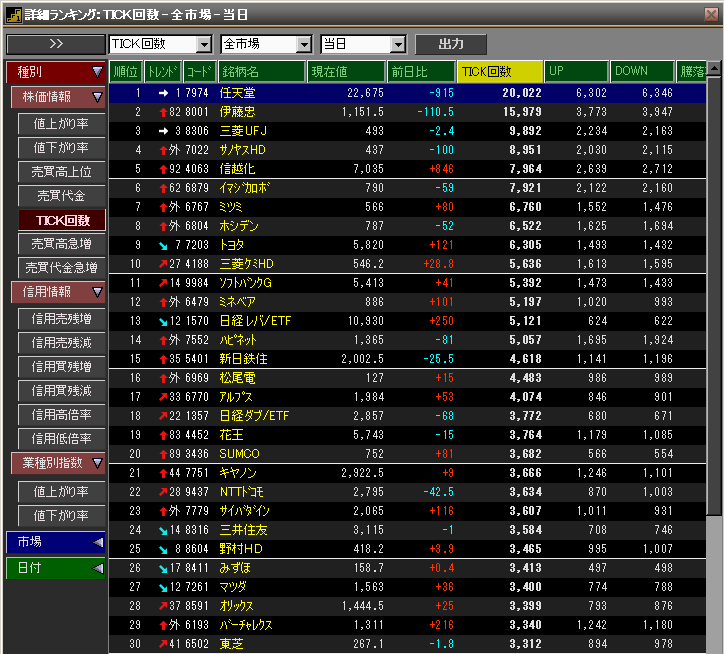This screenshot has height=654, width=724.
Task: Click TICK count 20,022 cell
Action: pyautogui.click(x=522, y=93)
